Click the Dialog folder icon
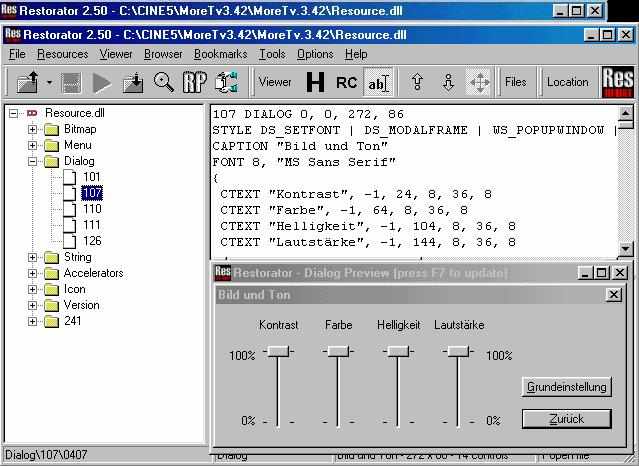Image resolution: width=639 pixels, height=466 pixels. click(51, 161)
